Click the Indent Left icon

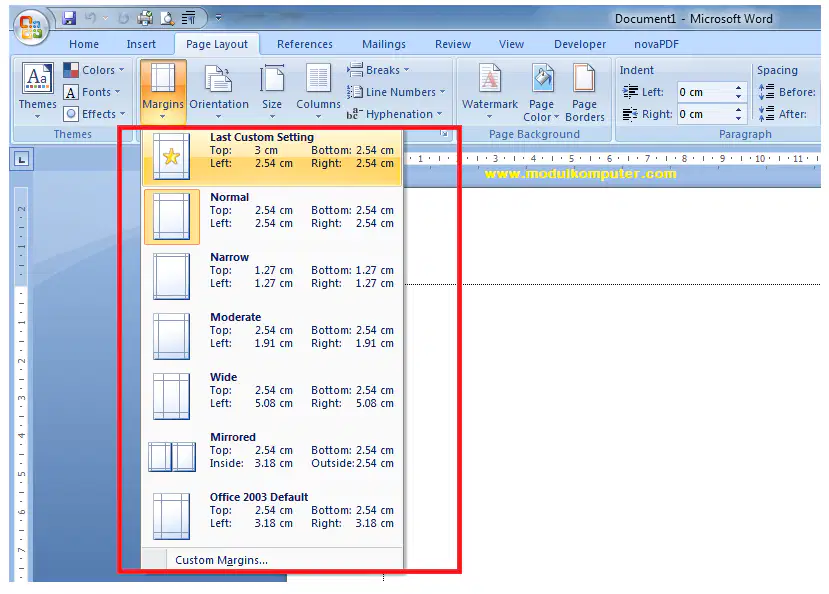[x=630, y=92]
